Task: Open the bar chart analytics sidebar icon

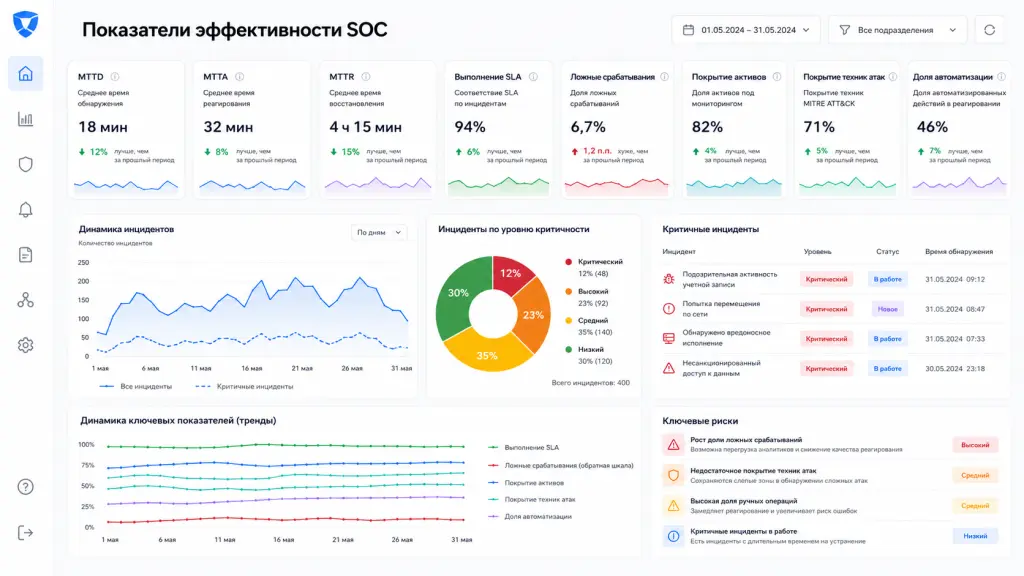Action: [x=25, y=119]
